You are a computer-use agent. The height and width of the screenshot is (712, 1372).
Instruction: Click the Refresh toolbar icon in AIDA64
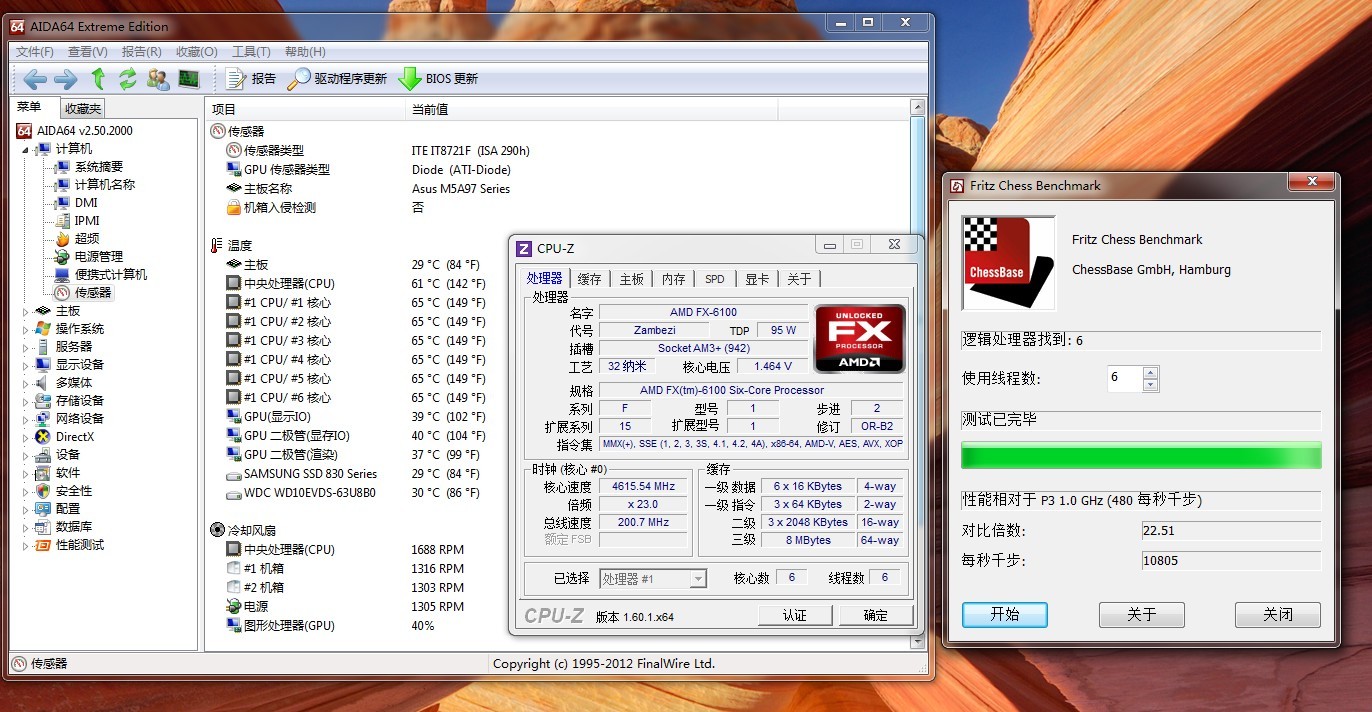pyautogui.click(x=128, y=79)
